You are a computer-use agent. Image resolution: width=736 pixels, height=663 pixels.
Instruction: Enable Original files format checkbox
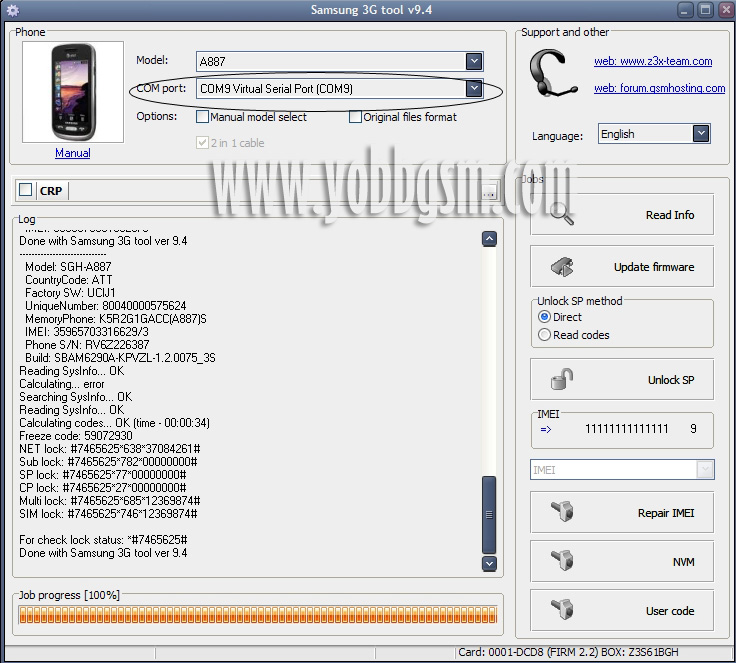point(355,116)
